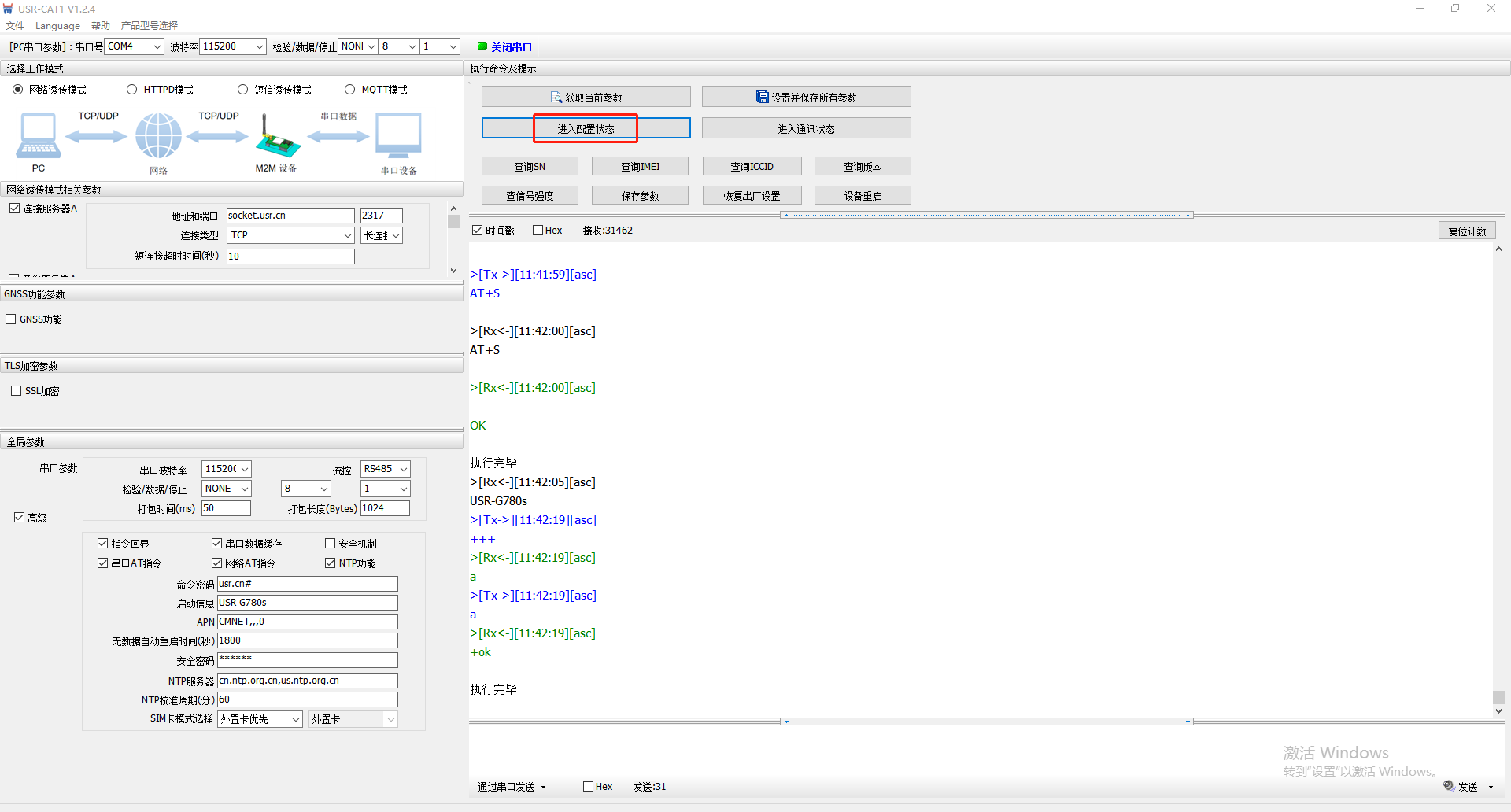Open the product model selection menu

(x=150, y=26)
